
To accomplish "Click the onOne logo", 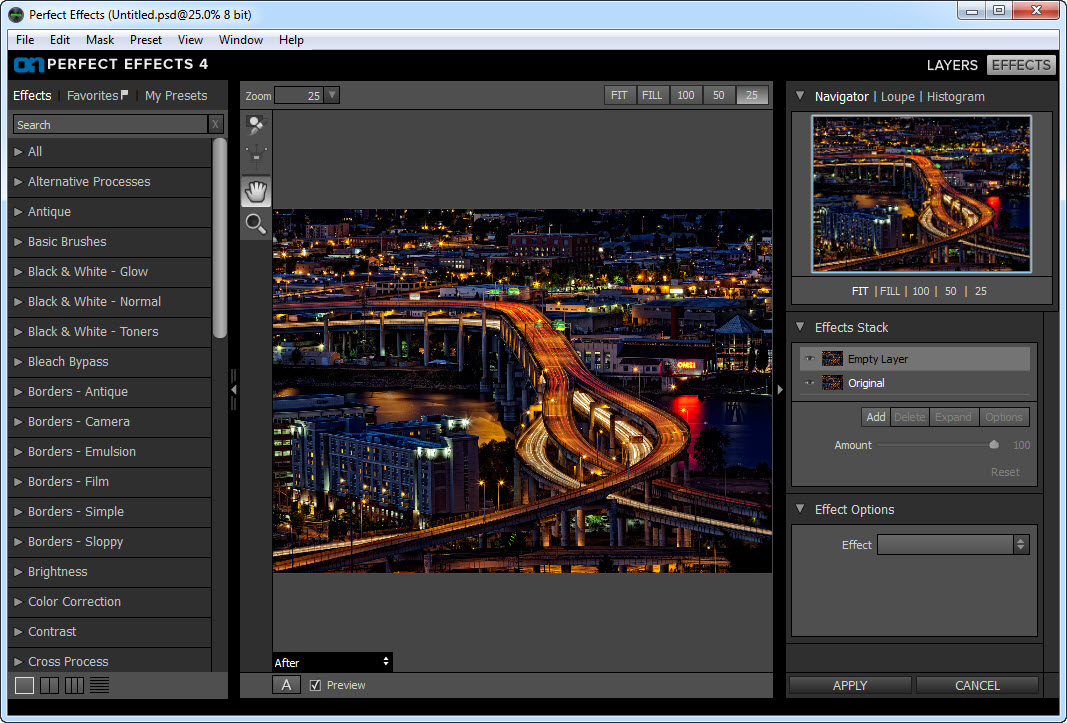I will pos(29,65).
